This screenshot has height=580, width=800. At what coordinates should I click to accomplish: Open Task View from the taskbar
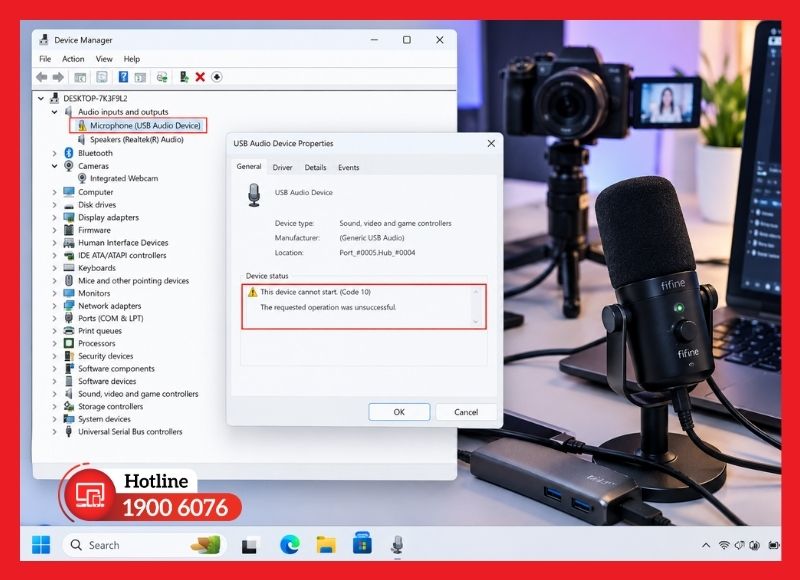(x=249, y=545)
